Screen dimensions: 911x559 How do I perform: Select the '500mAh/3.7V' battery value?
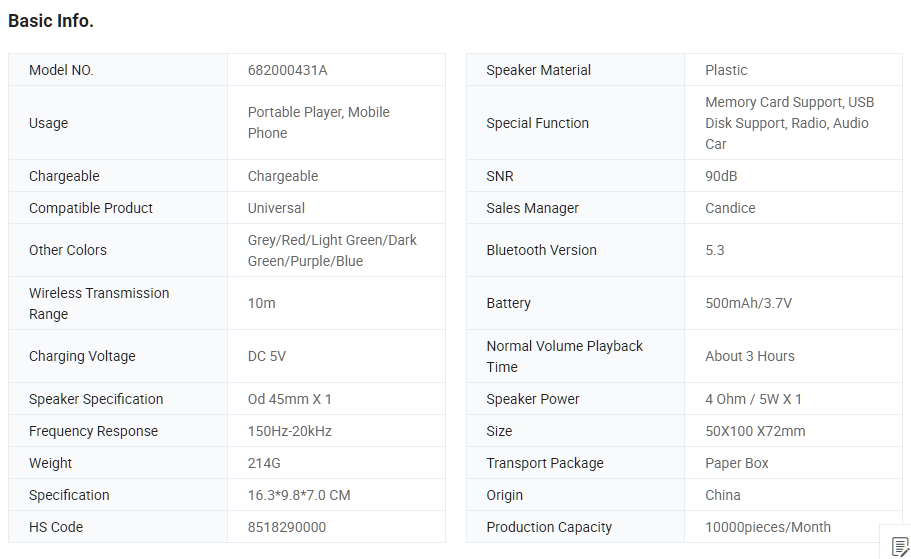[x=748, y=303]
